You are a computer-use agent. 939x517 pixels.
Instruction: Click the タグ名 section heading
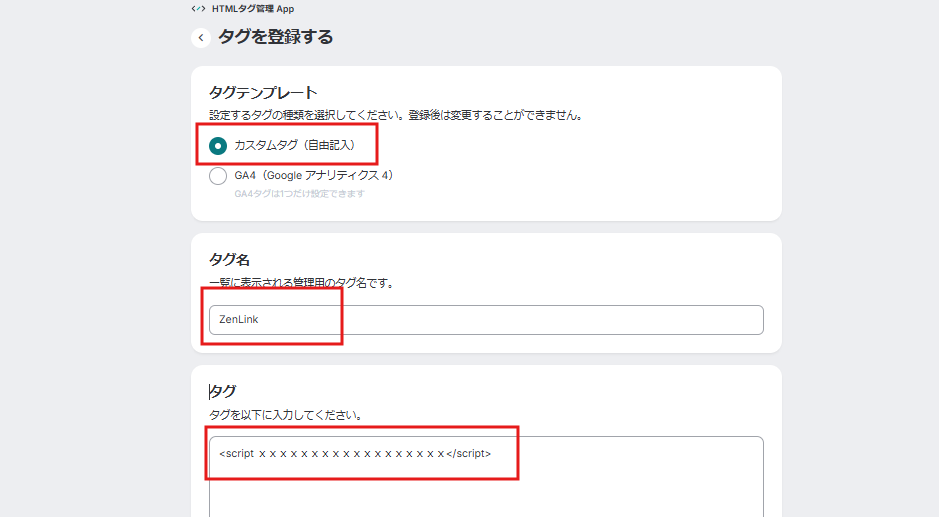(229, 259)
